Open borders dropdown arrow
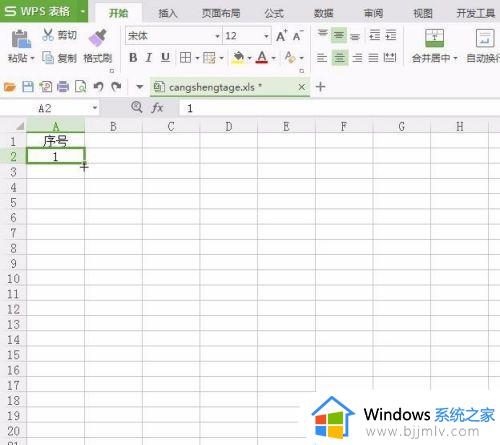 point(197,58)
